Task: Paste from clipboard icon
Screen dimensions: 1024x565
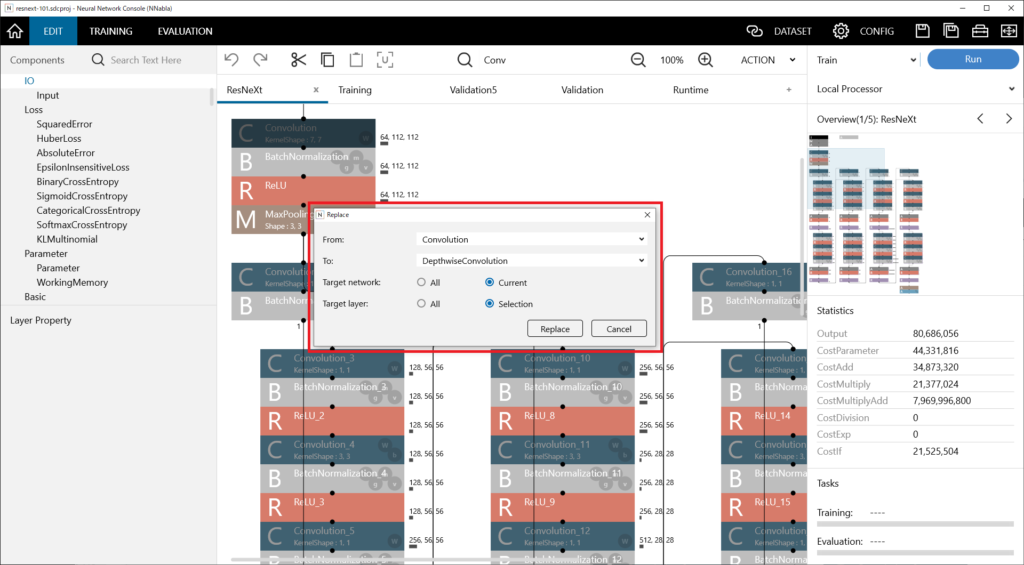Action: coord(356,59)
